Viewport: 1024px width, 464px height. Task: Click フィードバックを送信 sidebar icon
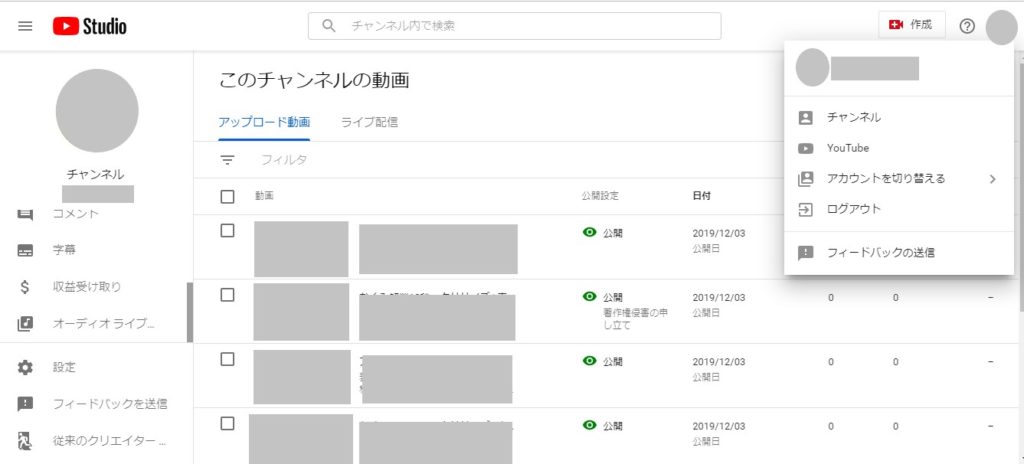click(25, 404)
